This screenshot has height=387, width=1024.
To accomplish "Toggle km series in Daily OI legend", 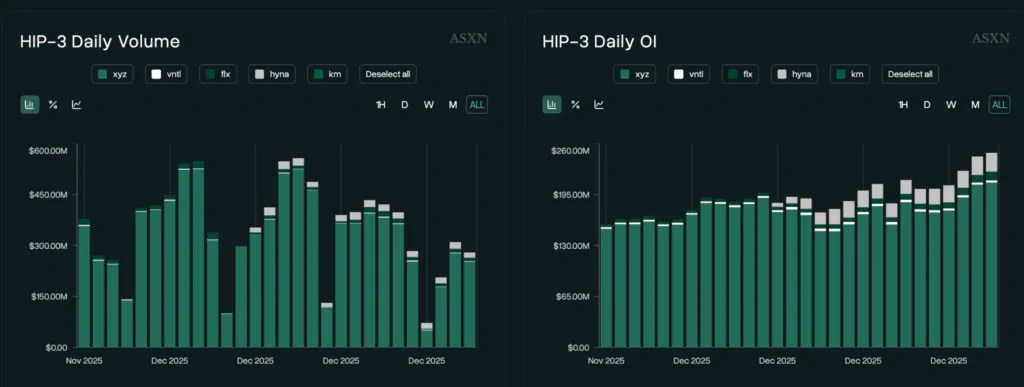I will pos(850,74).
